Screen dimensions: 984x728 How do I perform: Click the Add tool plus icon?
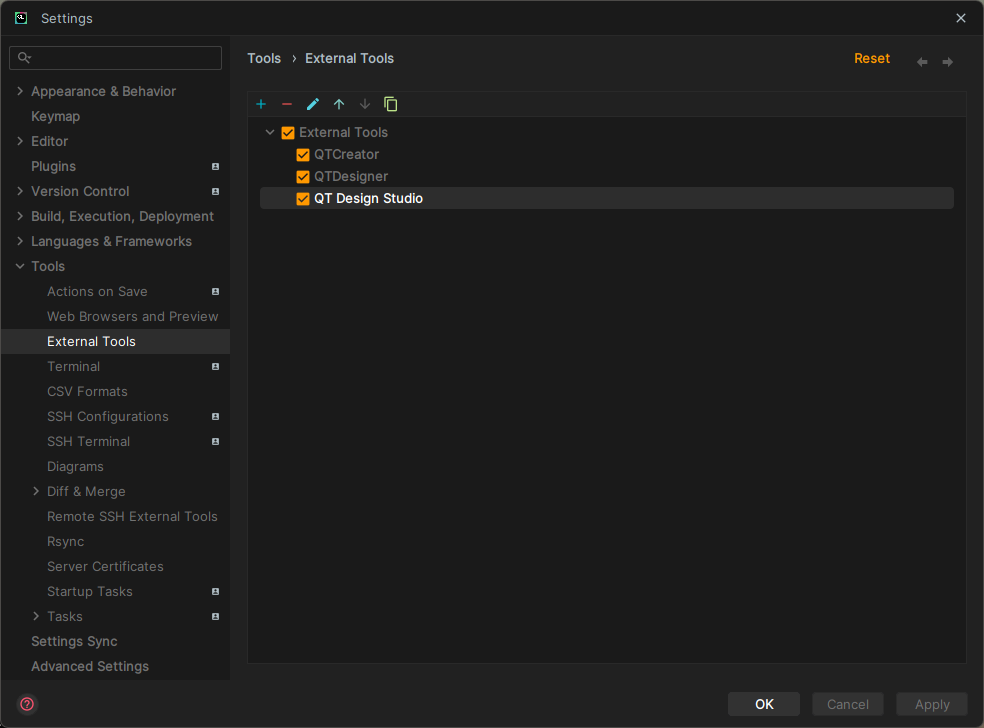(x=261, y=104)
